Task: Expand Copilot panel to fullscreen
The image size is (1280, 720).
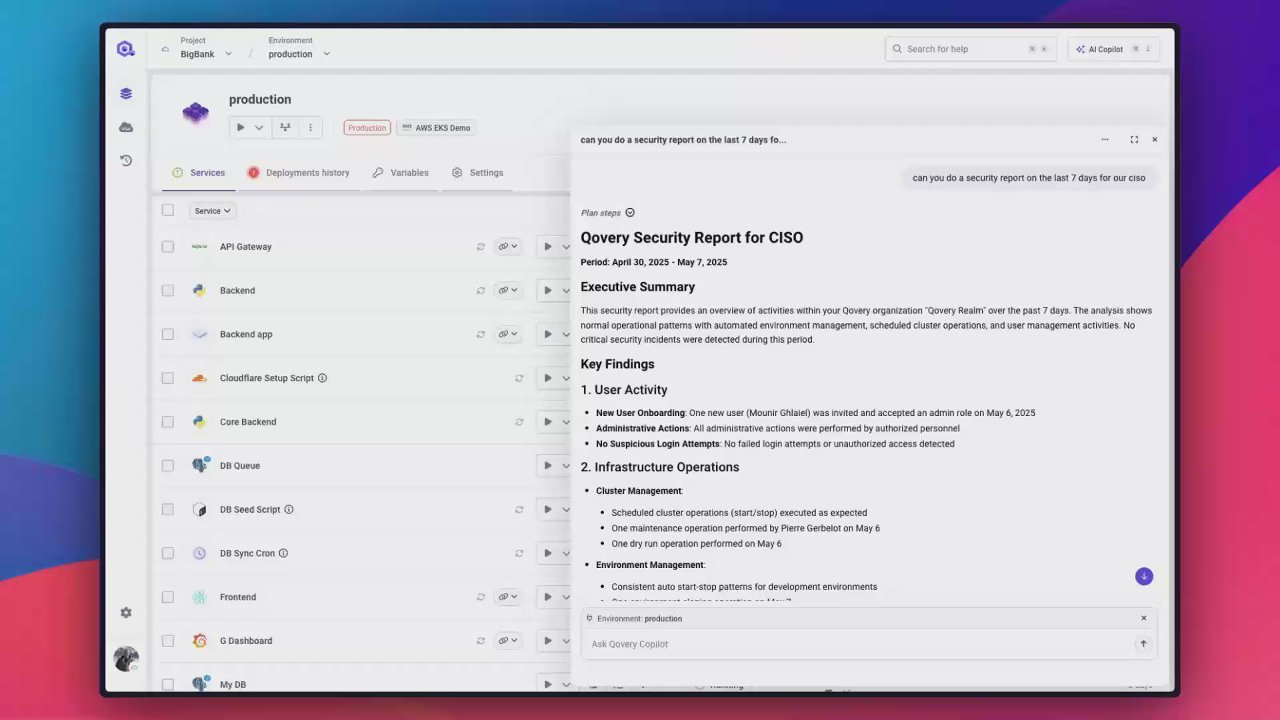Action: [x=1134, y=140]
